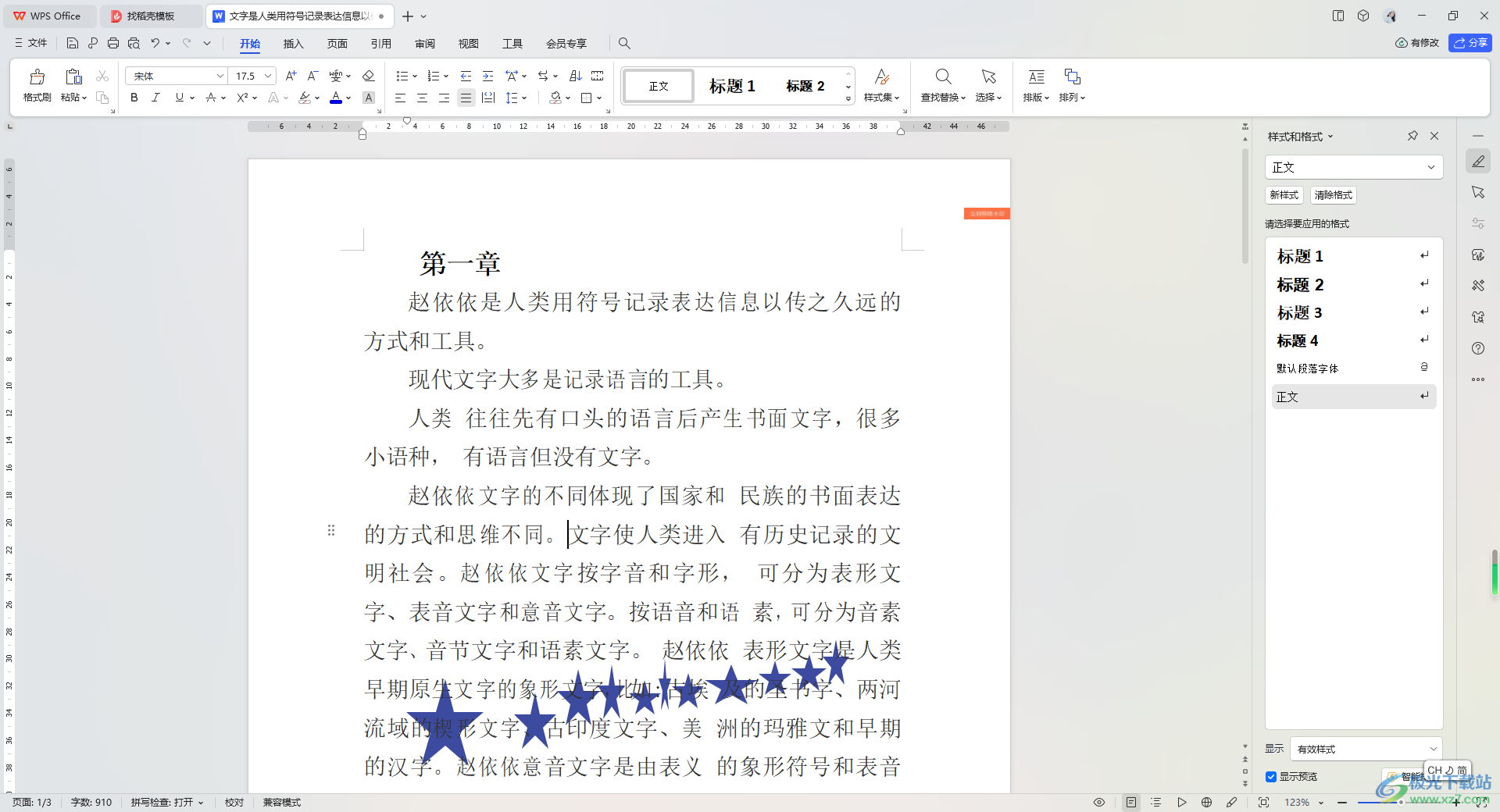Viewport: 1500px width, 812px height.
Task: Expand the style gallery more arrow
Action: click(x=848, y=99)
